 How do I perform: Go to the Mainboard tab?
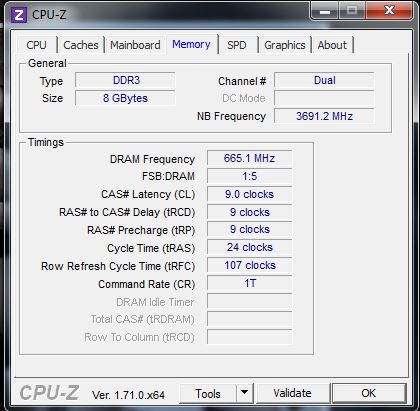135,45
